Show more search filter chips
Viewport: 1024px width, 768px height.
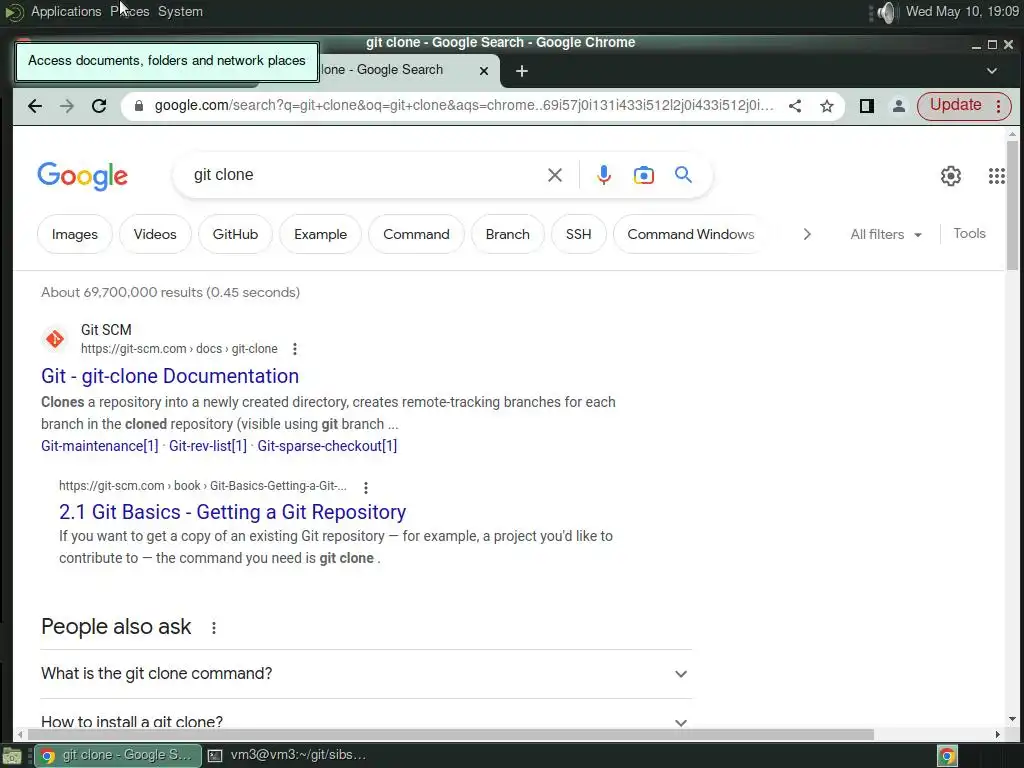click(807, 234)
